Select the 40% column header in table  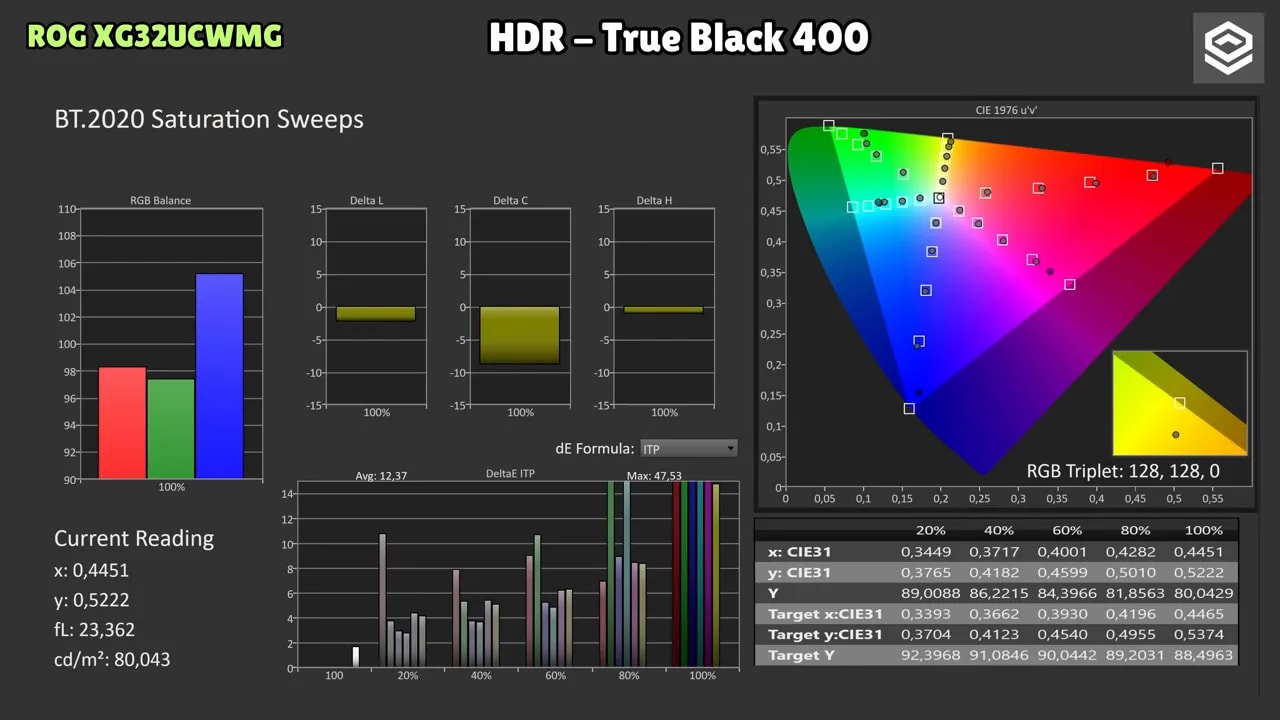(998, 530)
